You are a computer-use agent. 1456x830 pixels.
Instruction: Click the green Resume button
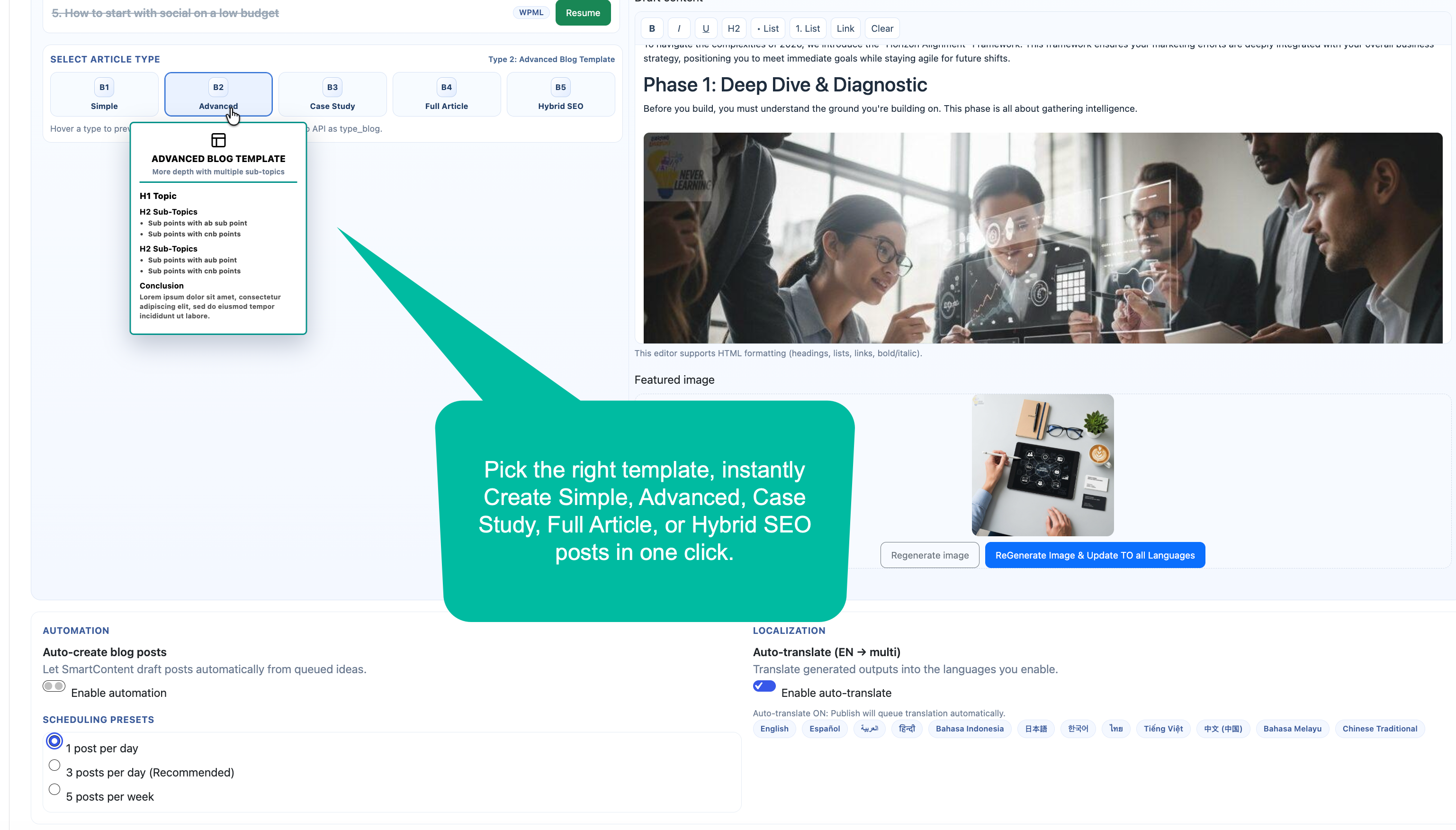[x=583, y=12]
